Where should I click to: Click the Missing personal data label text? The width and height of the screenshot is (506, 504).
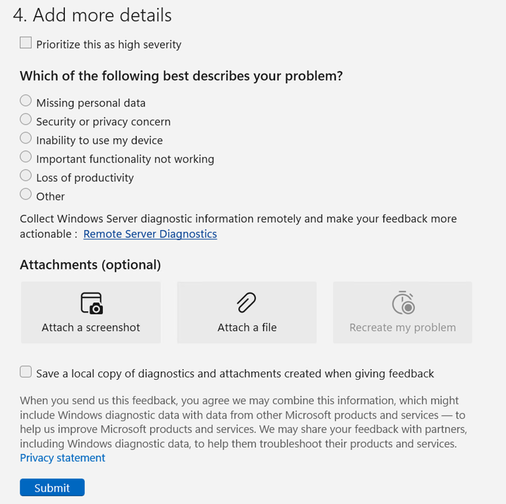tap(91, 103)
